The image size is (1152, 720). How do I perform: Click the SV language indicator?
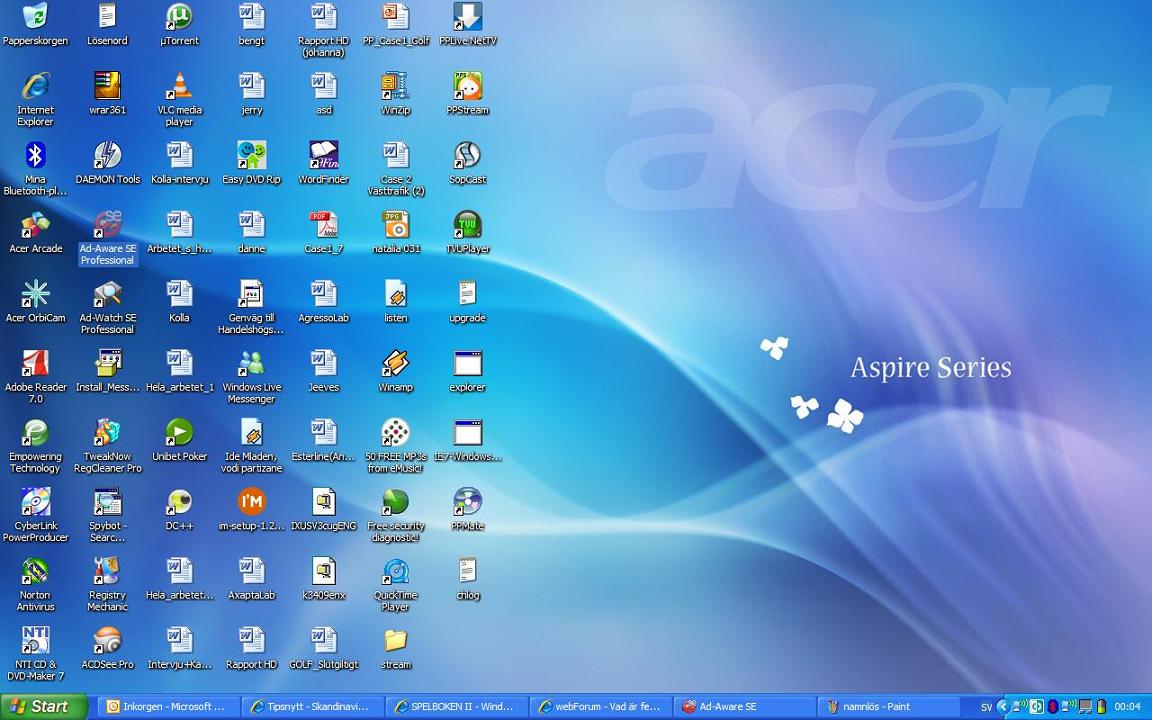click(x=987, y=708)
